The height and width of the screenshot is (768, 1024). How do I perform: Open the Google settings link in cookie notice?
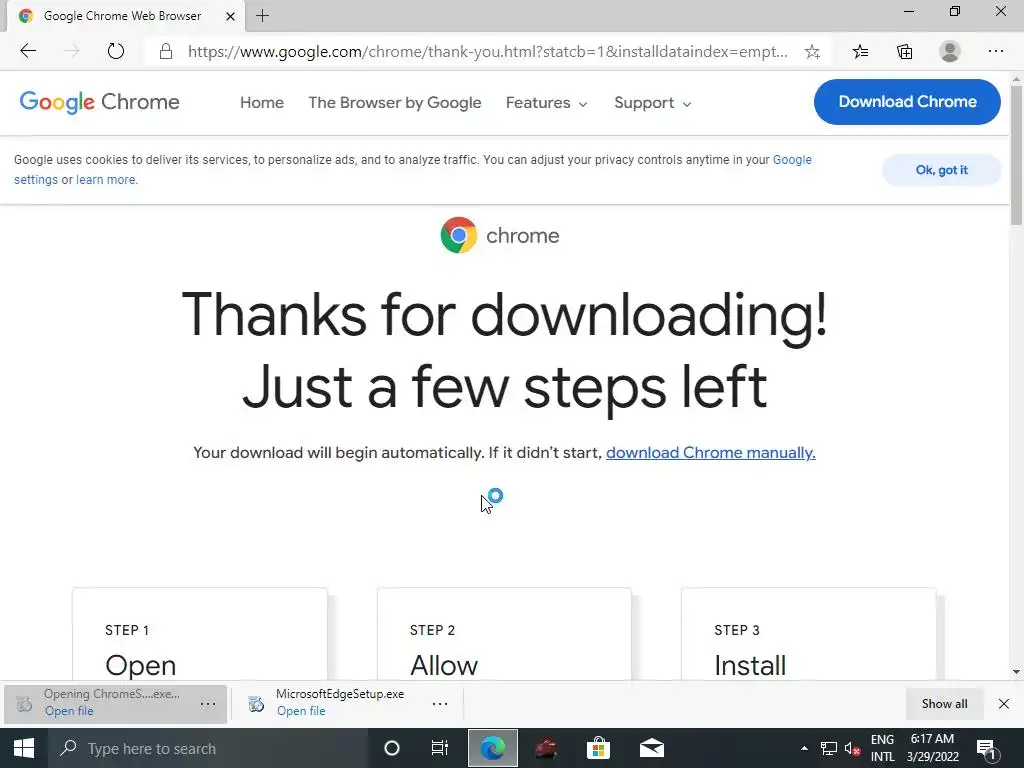pyautogui.click(x=792, y=160)
